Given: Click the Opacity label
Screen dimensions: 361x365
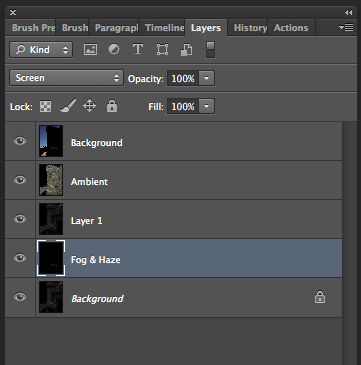Looking at the screenshot, I should point(146,79).
